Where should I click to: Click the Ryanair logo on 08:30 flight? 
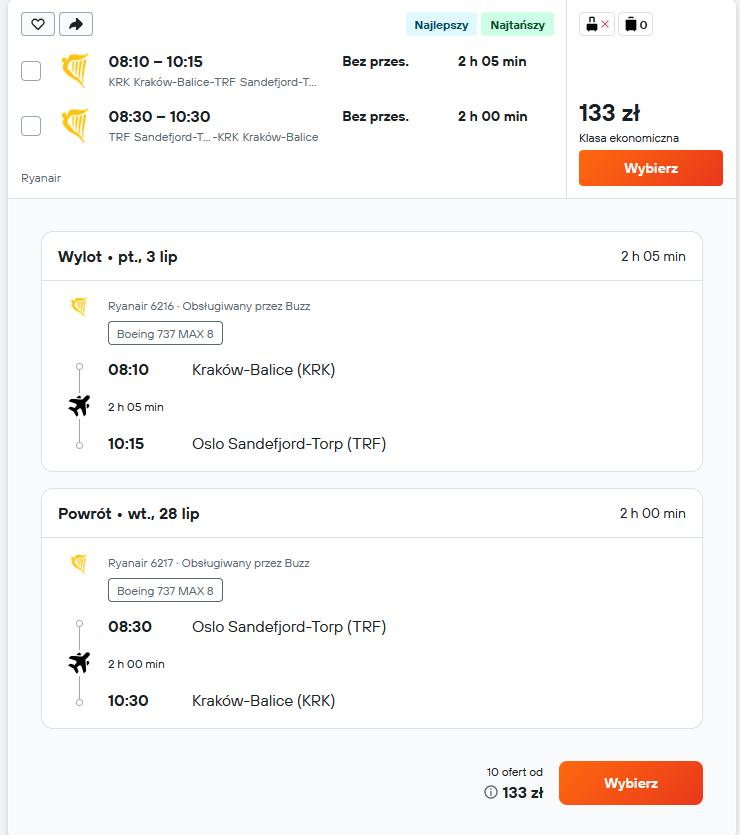tap(75, 126)
